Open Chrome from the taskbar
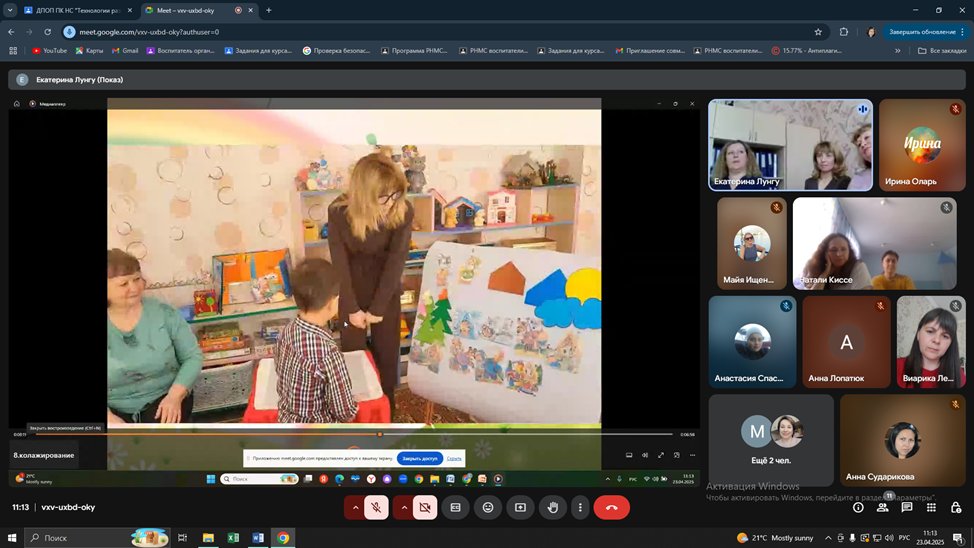 click(283, 537)
